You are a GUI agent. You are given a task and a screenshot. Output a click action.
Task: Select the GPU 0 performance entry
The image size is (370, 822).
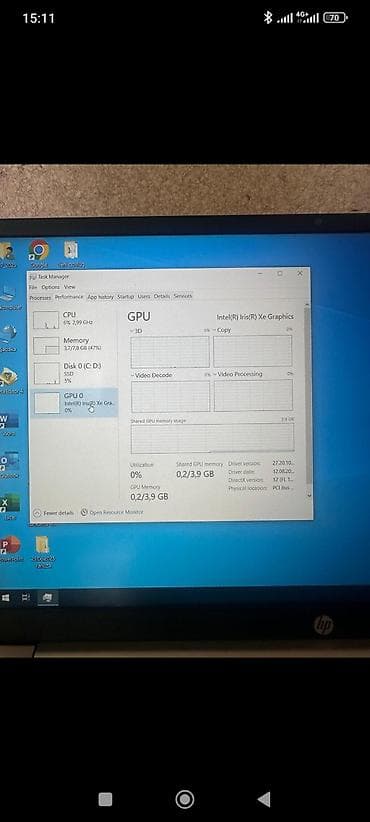pos(74,402)
